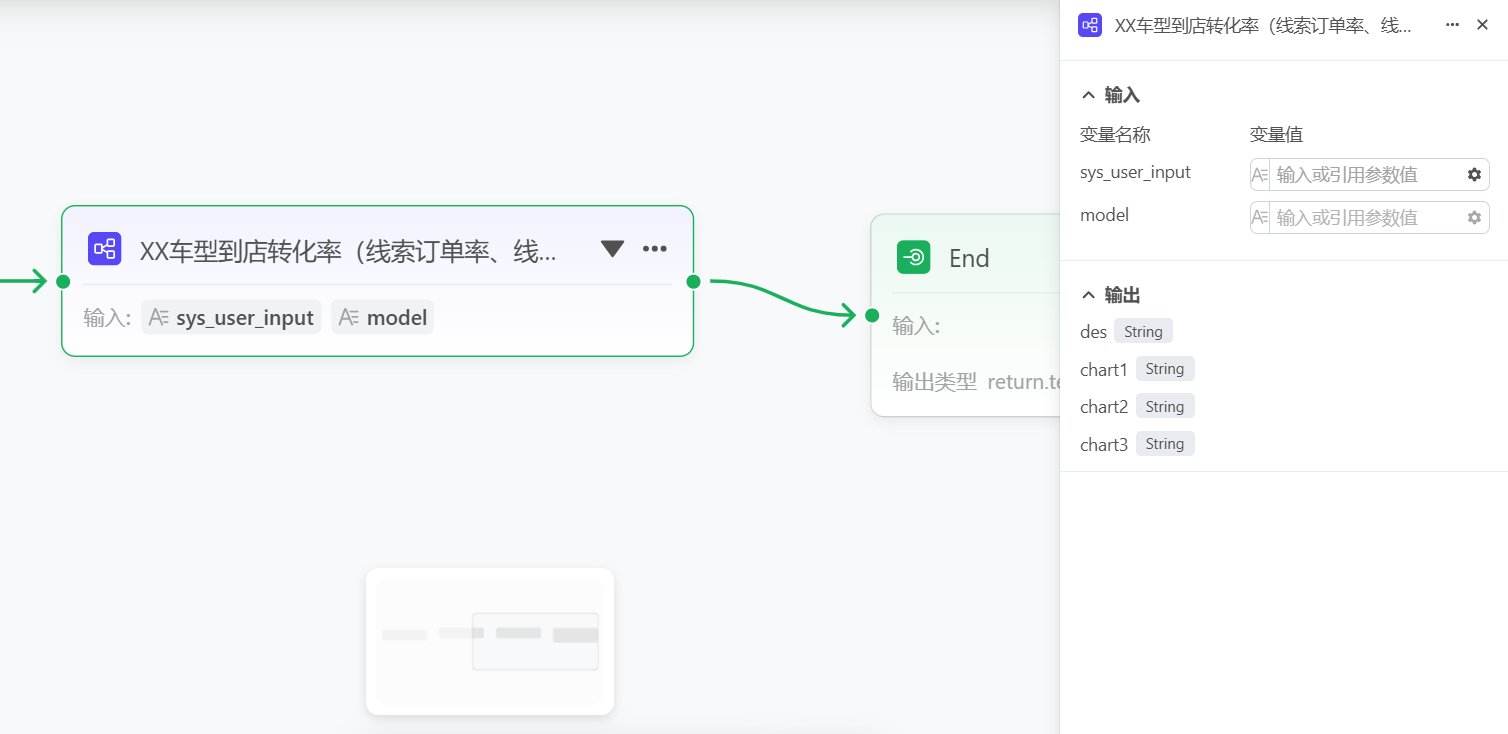Click the green End node icon
This screenshot has width=1508, height=734.
913,258
